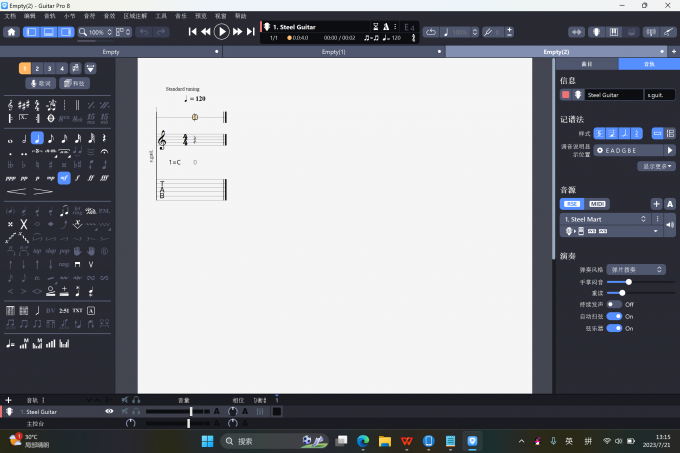Open the Steel Mart sound bank dropdown

point(611,218)
